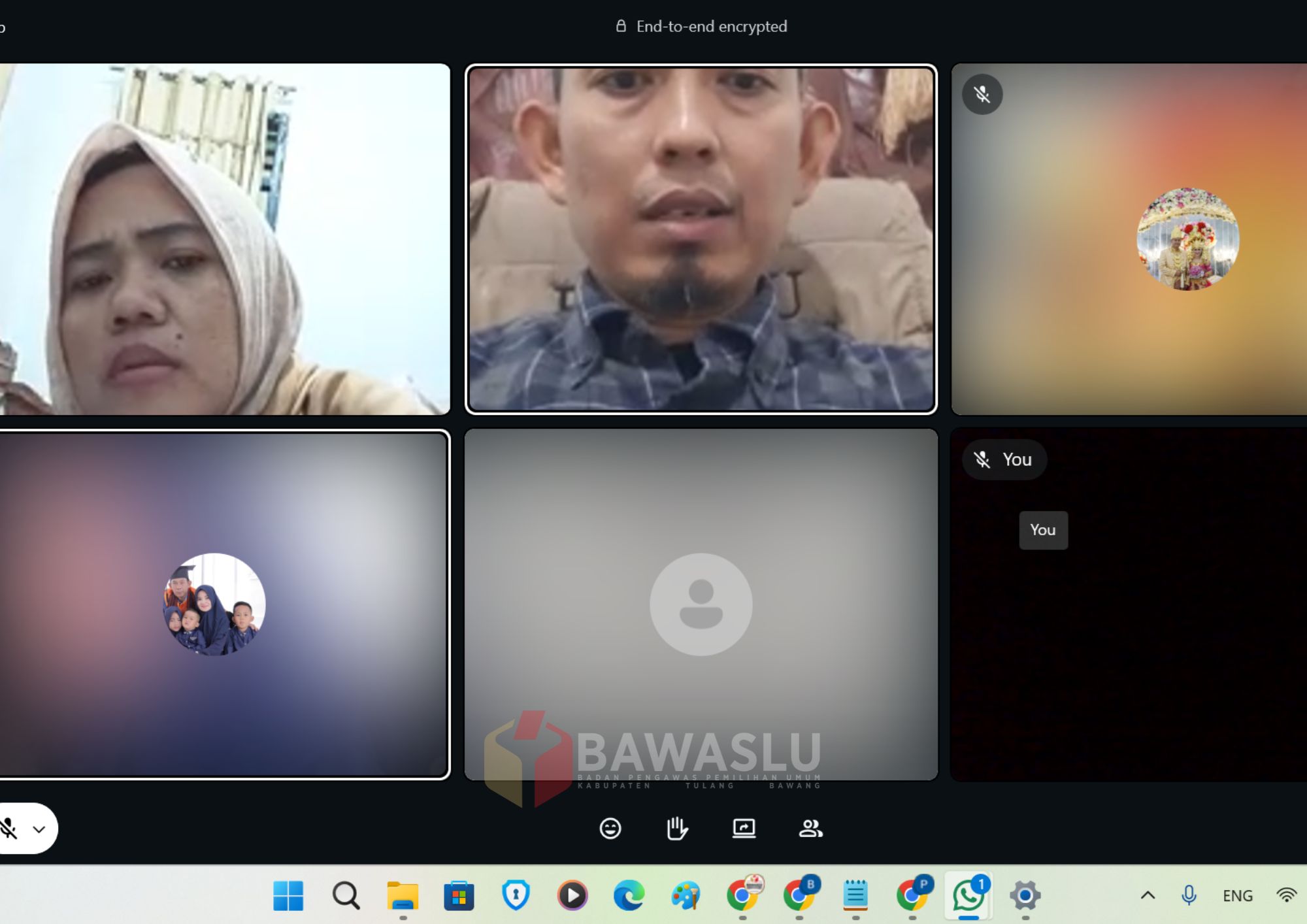Viewport: 1307px width, 924px height.
Task: Click the raise hand icon
Action: click(x=676, y=829)
